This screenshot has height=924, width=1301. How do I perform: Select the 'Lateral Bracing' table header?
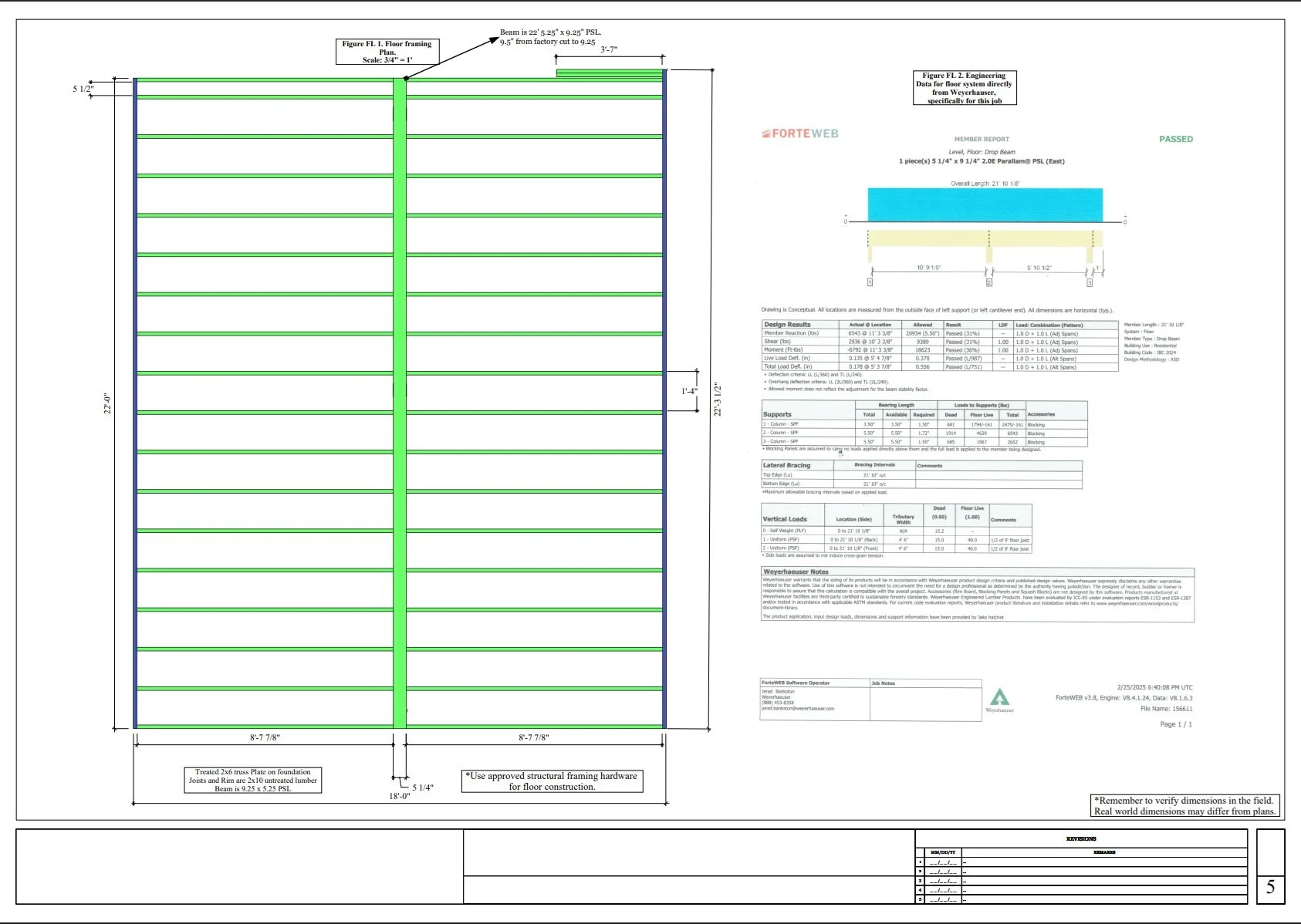(x=786, y=465)
